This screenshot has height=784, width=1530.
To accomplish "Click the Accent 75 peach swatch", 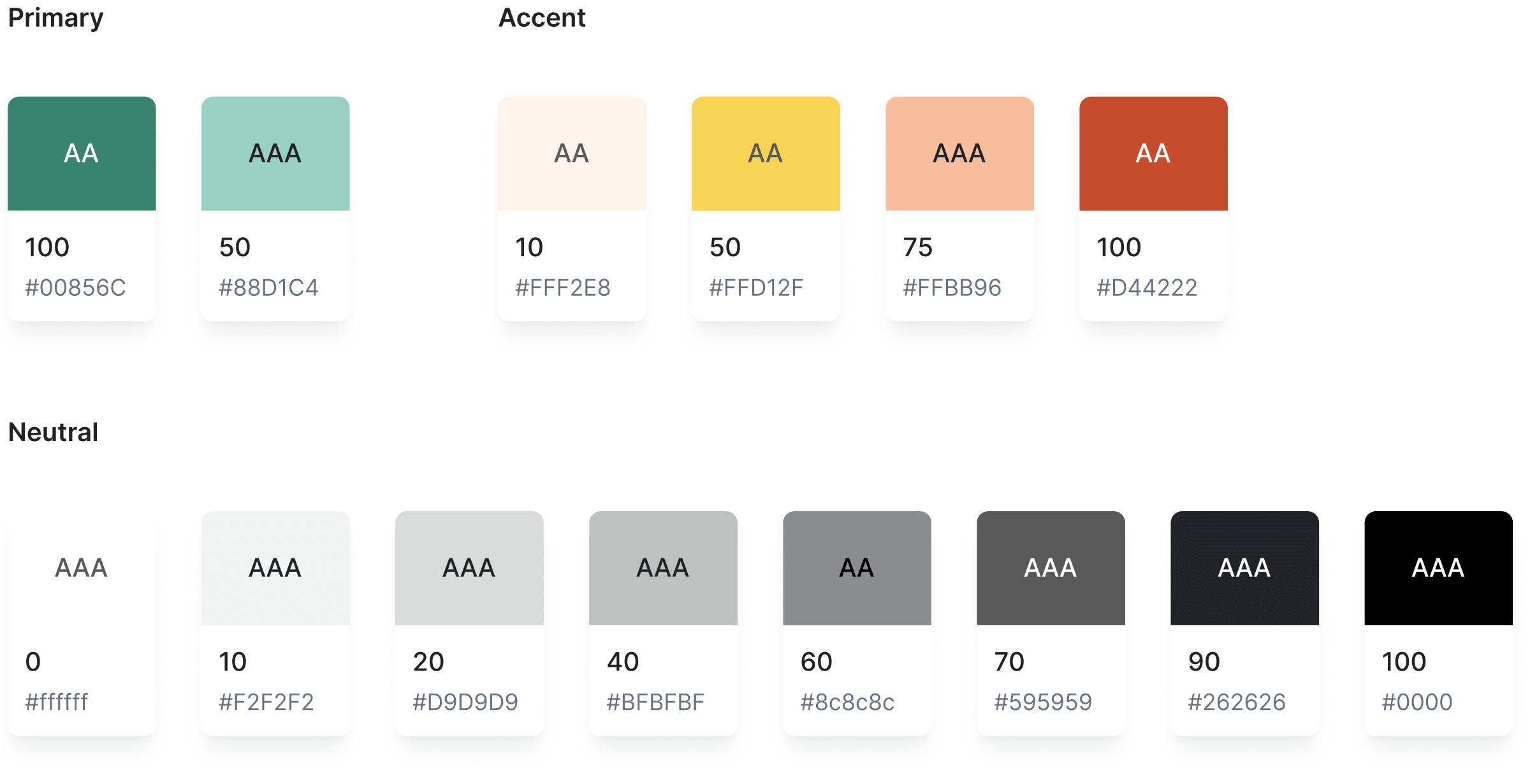I will (959, 154).
